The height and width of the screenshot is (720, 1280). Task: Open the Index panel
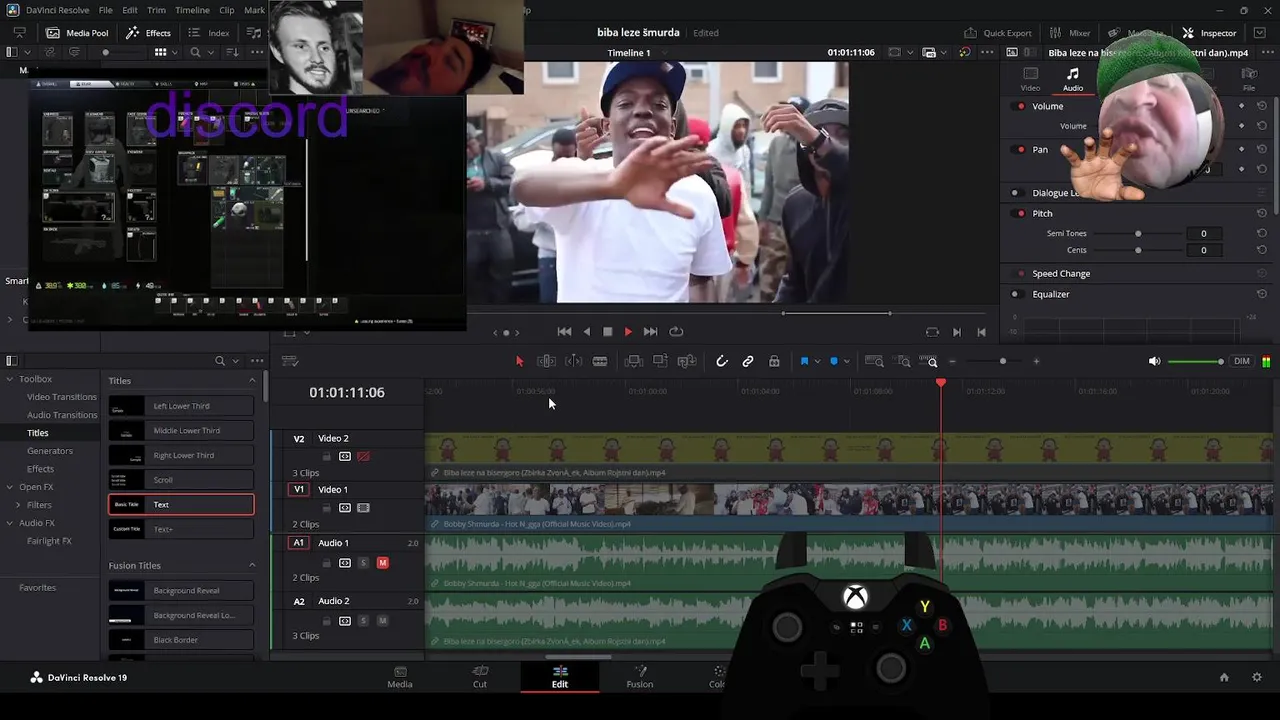coord(209,33)
